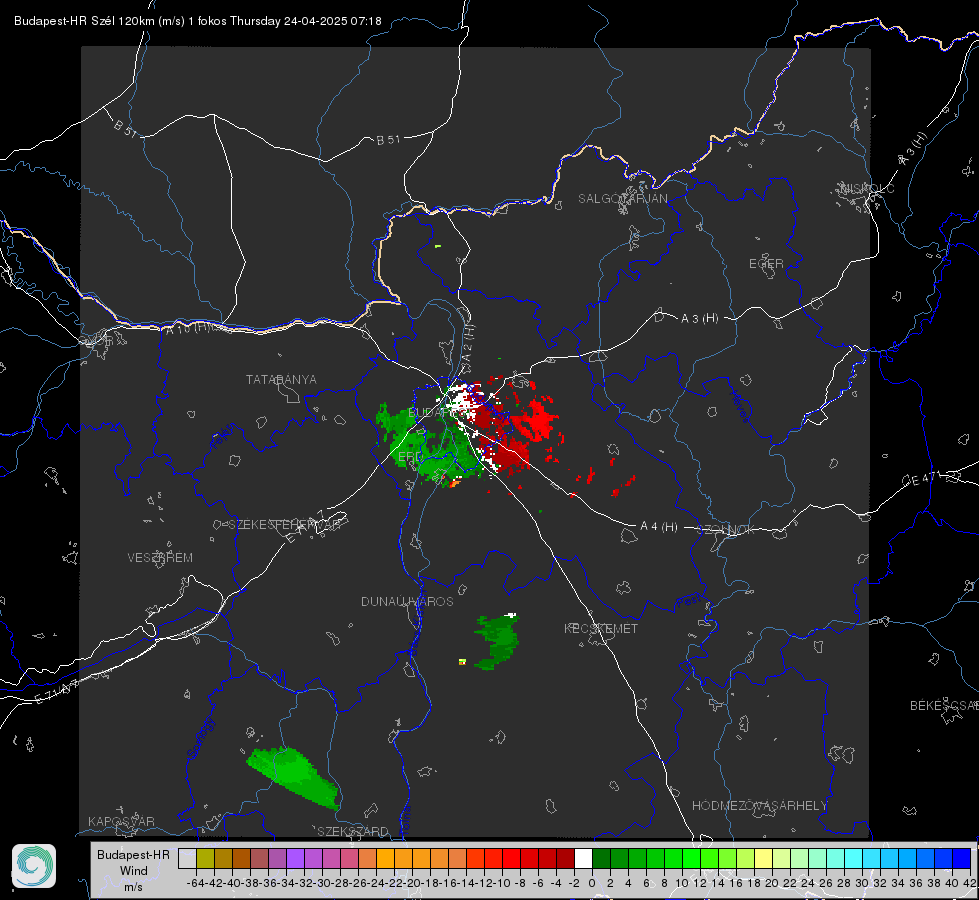Click the SZEKSZÁRD city label

click(353, 831)
